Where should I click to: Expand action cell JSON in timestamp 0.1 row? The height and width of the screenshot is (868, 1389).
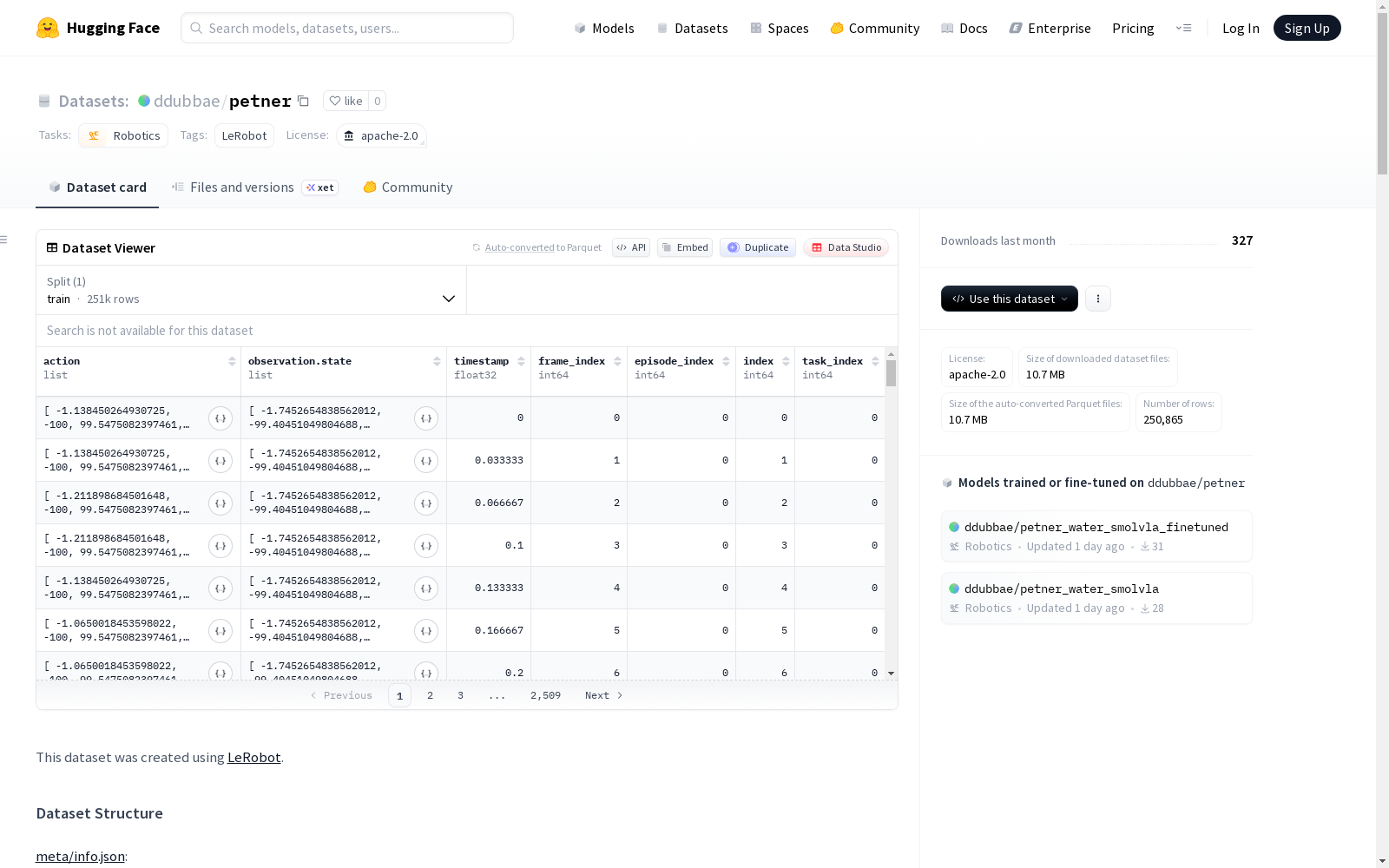tap(221, 546)
